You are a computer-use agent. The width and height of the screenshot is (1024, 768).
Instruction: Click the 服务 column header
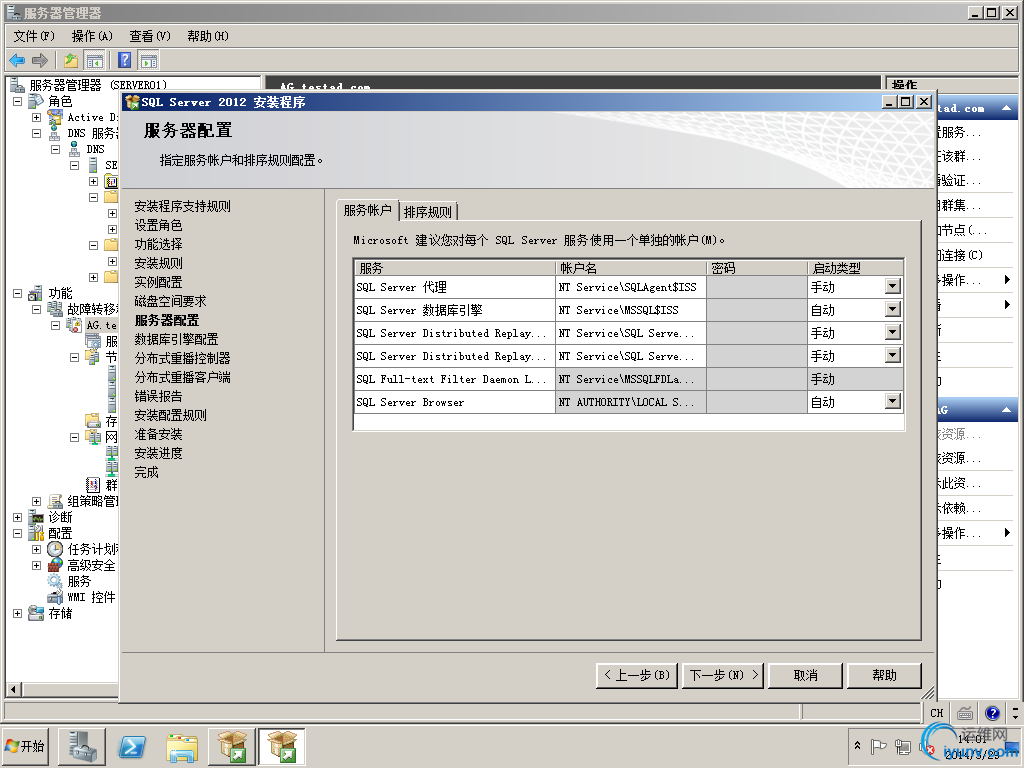[455, 268]
